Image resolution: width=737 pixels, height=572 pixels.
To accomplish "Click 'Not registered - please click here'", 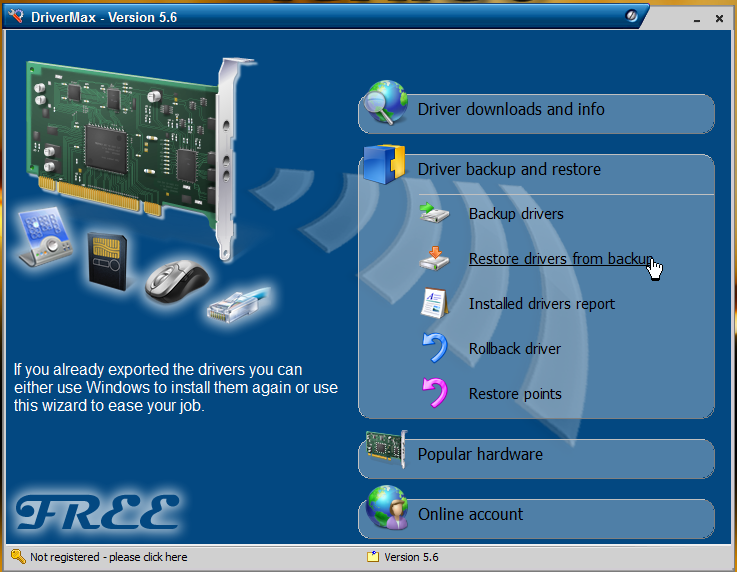I will pyautogui.click(x=108, y=557).
